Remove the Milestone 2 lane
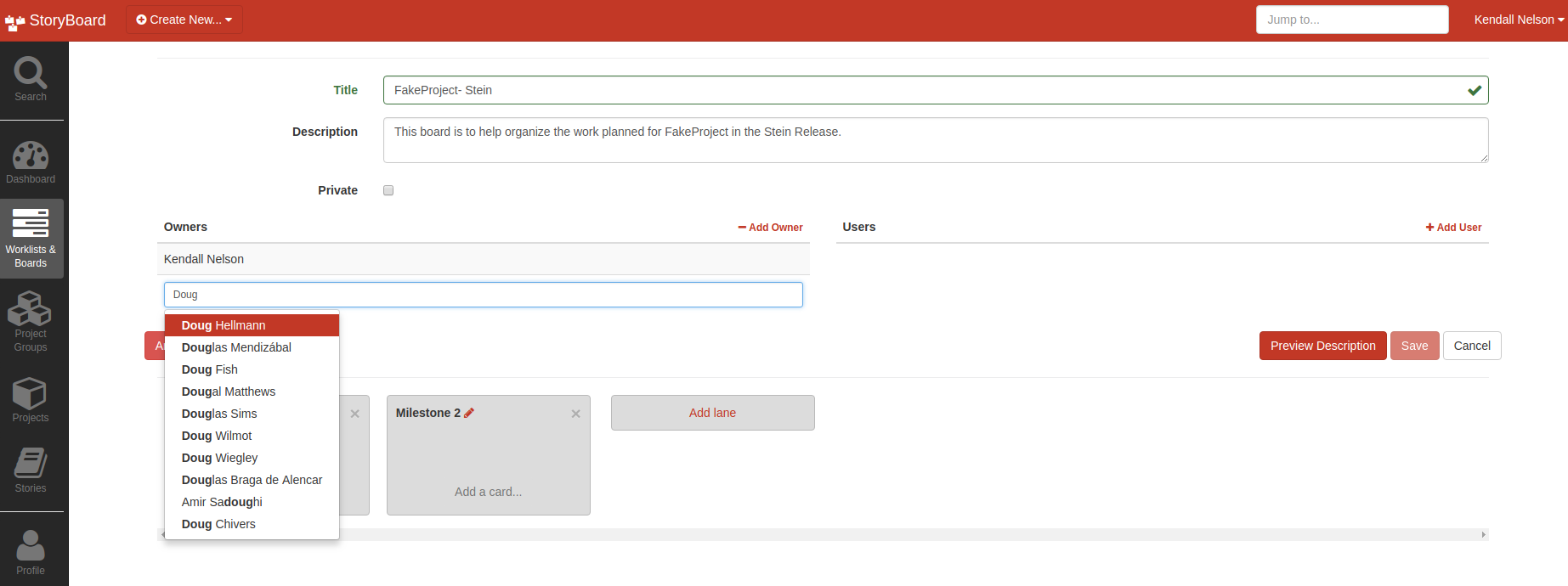1568x586 pixels. coord(575,414)
